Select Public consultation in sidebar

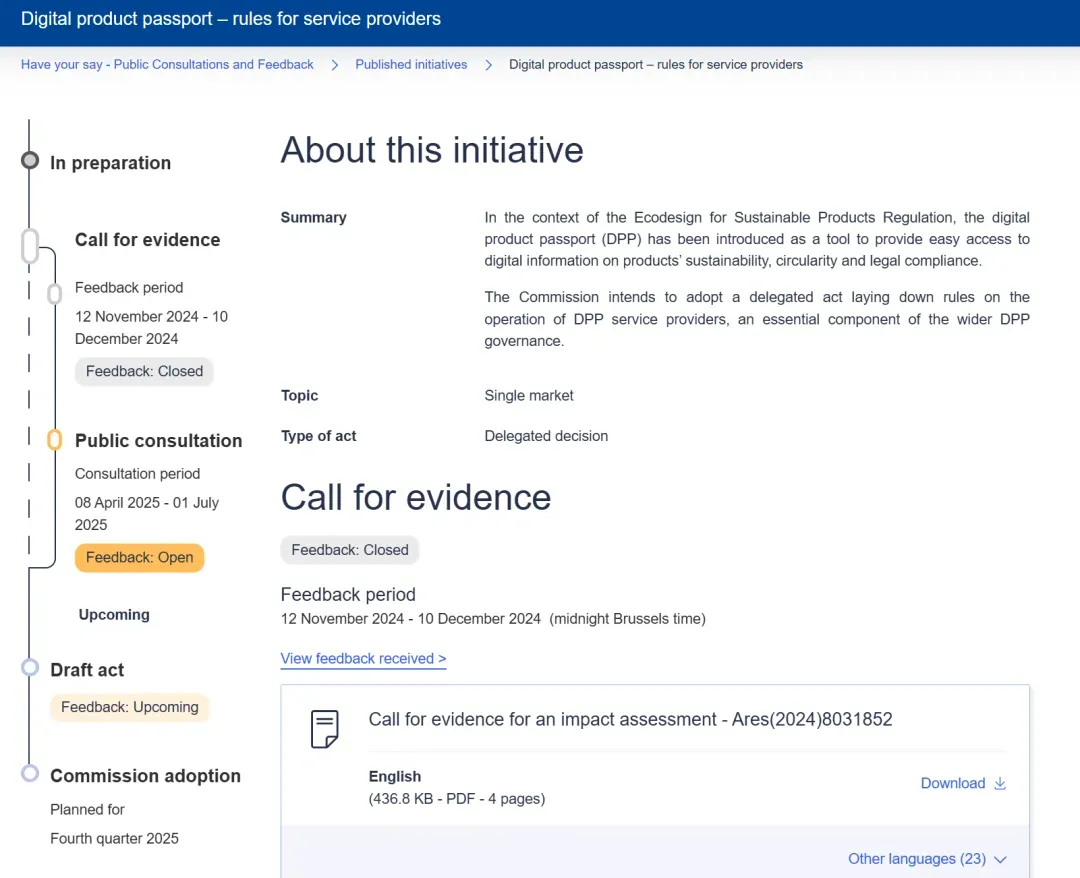point(158,441)
